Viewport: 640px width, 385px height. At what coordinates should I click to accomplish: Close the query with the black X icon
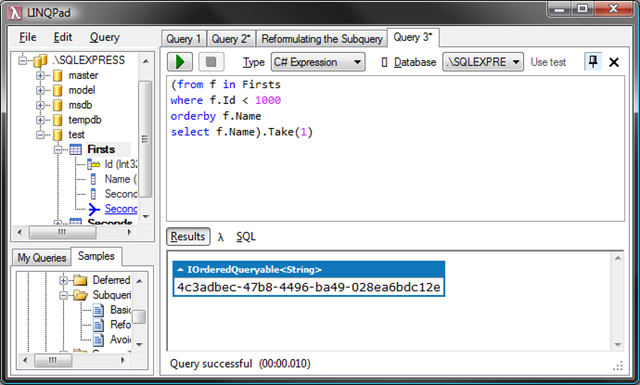point(614,62)
